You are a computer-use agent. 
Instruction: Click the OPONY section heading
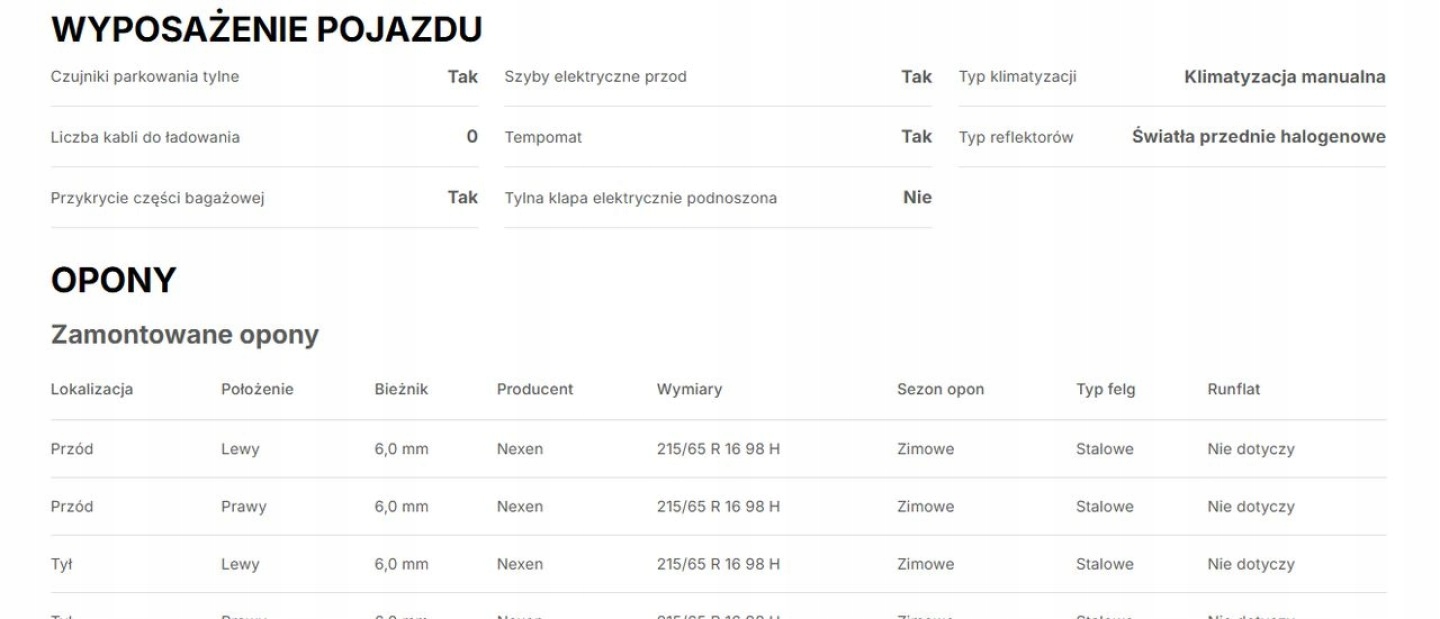113,281
